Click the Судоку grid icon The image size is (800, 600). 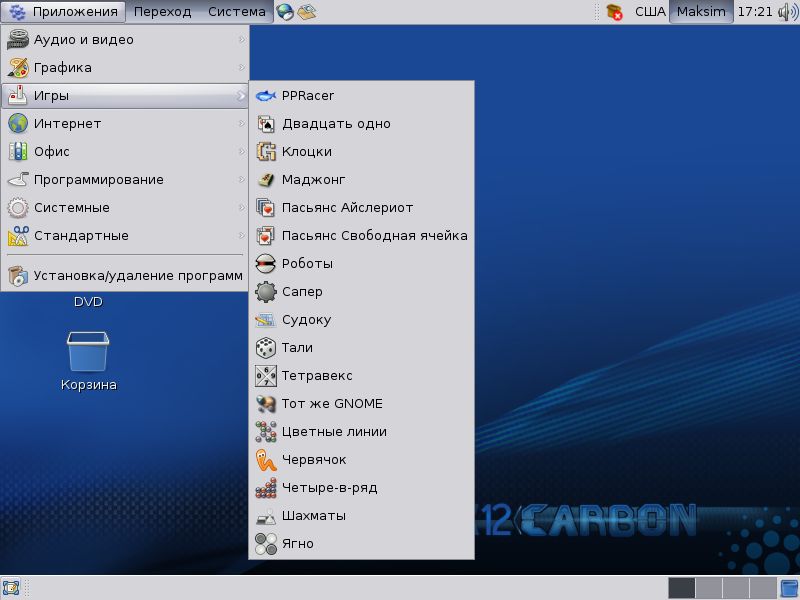(x=265, y=320)
